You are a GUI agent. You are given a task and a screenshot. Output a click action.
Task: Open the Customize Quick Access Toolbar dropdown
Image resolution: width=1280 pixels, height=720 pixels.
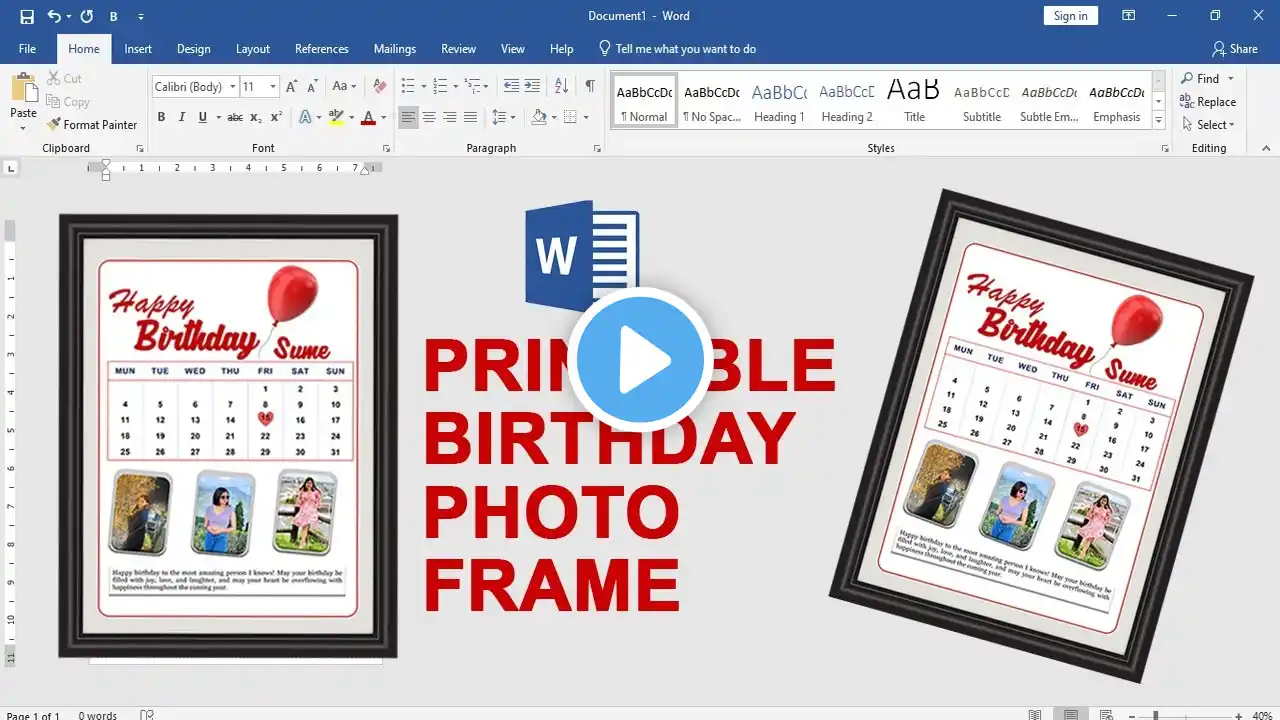pyautogui.click(x=141, y=16)
